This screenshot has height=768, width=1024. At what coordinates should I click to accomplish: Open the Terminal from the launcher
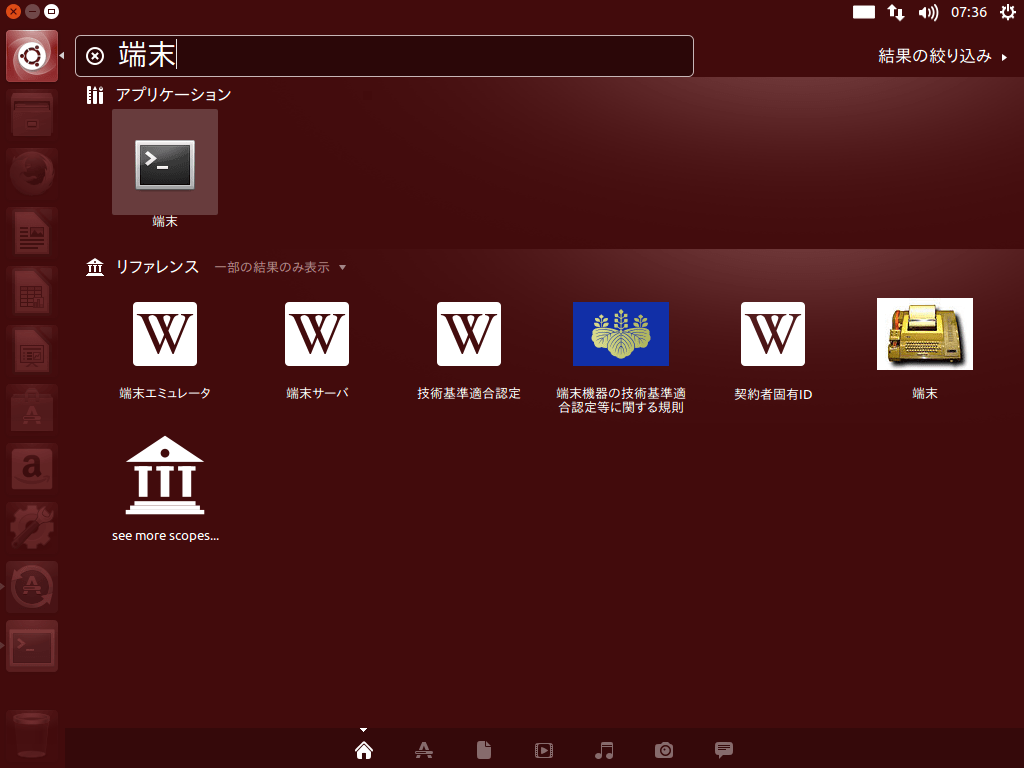31,645
